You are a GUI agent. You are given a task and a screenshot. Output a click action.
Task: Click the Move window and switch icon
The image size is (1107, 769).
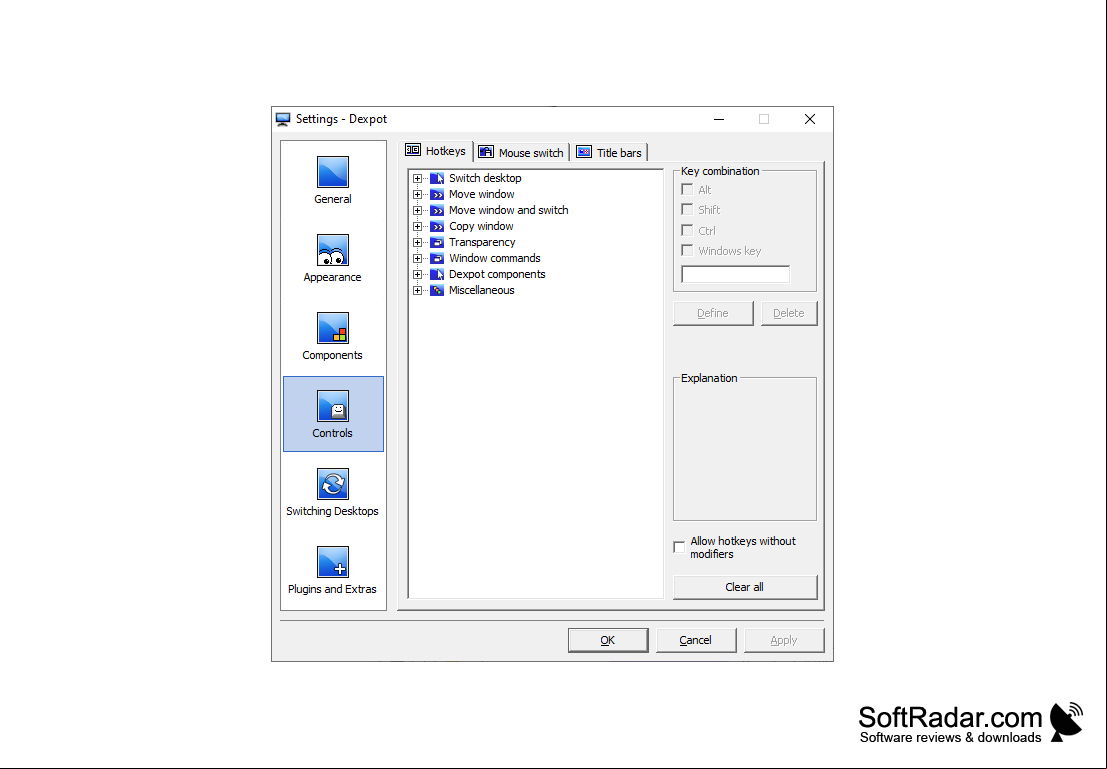click(x=437, y=210)
